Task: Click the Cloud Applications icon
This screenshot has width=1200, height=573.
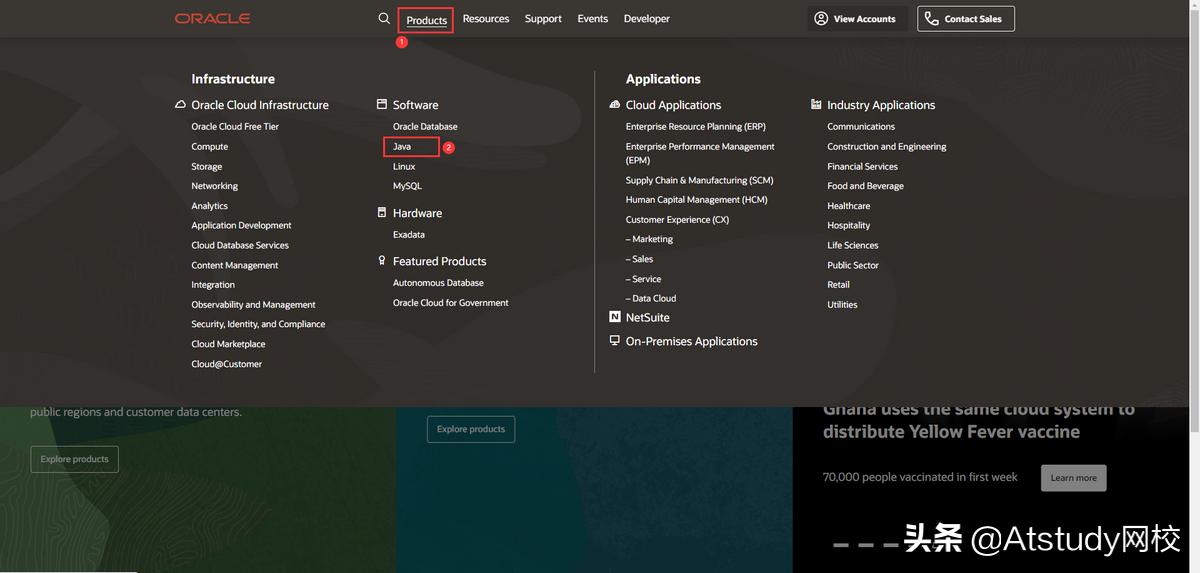Action: (x=615, y=104)
